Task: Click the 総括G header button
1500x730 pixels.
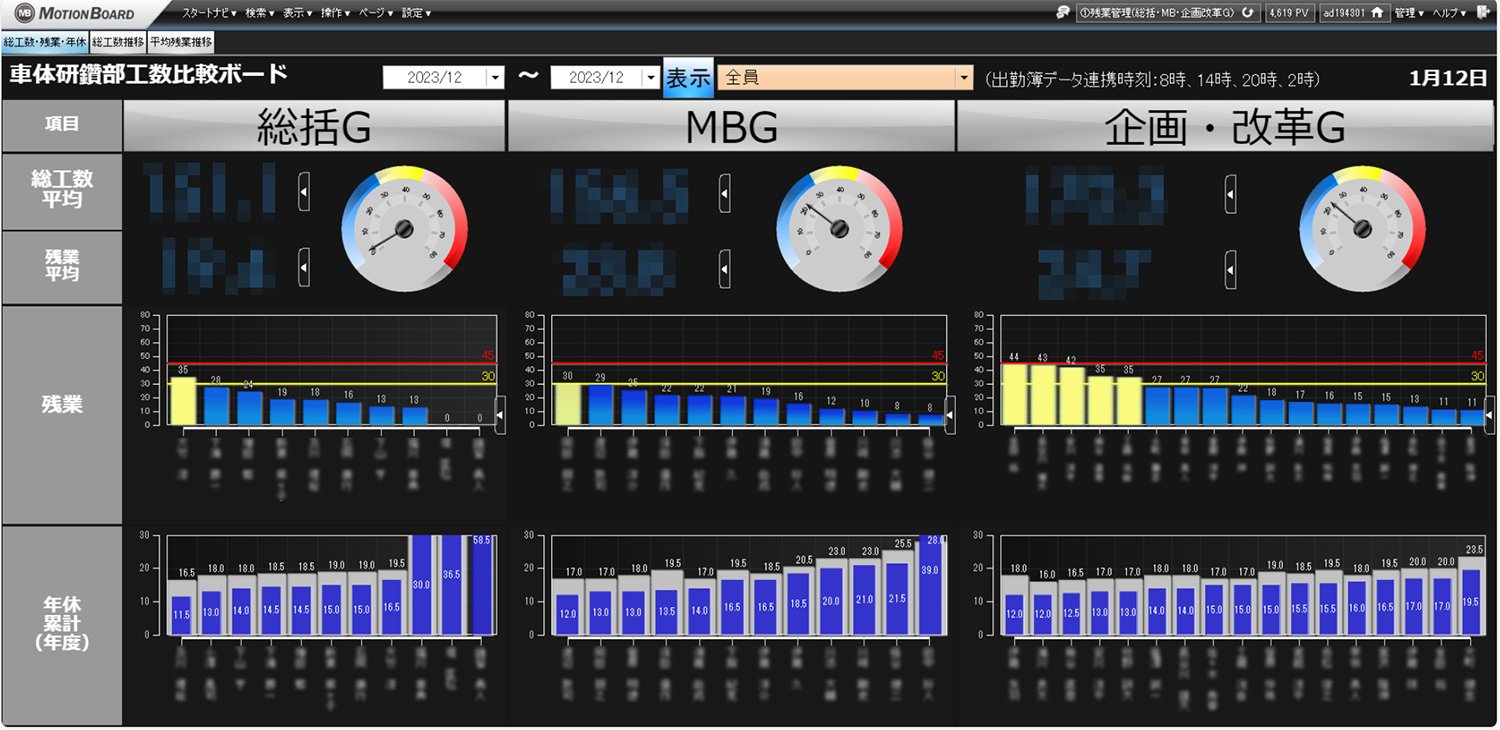Action: [314, 127]
